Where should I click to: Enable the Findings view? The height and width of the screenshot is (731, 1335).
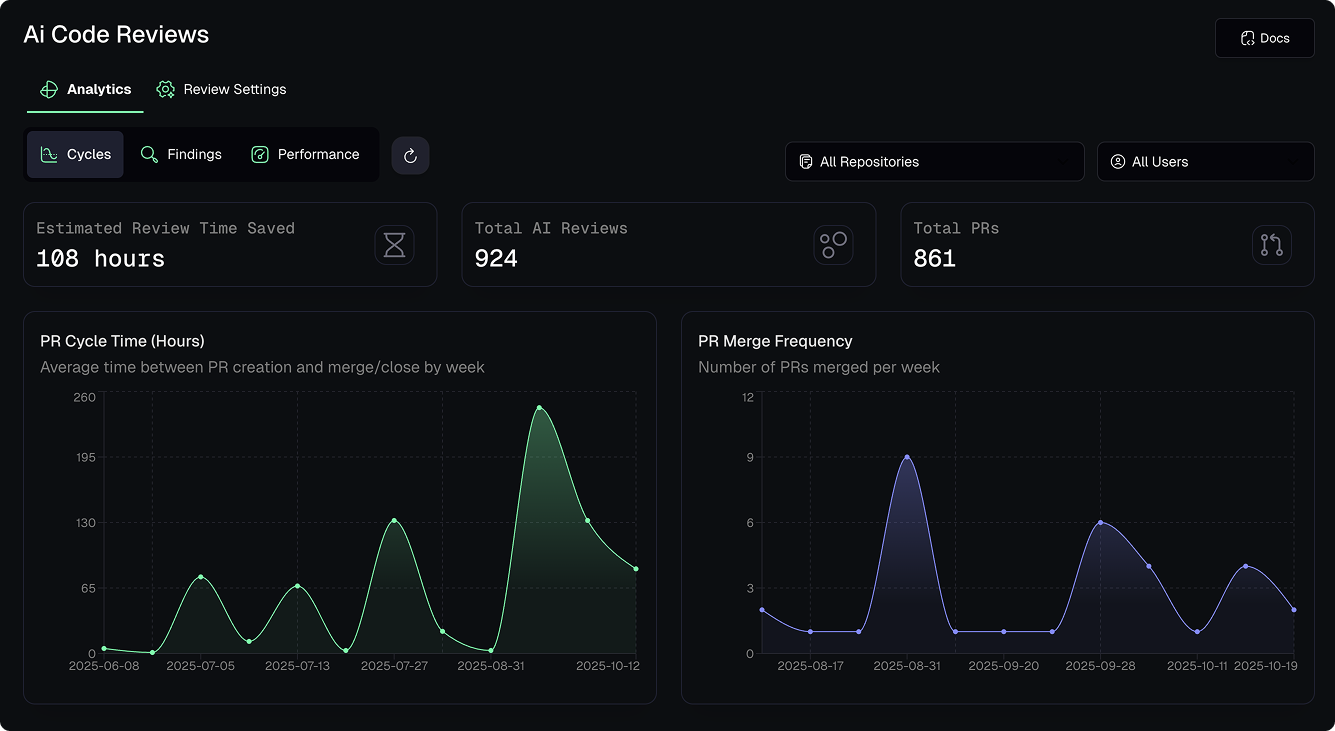[x=181, y=154]
